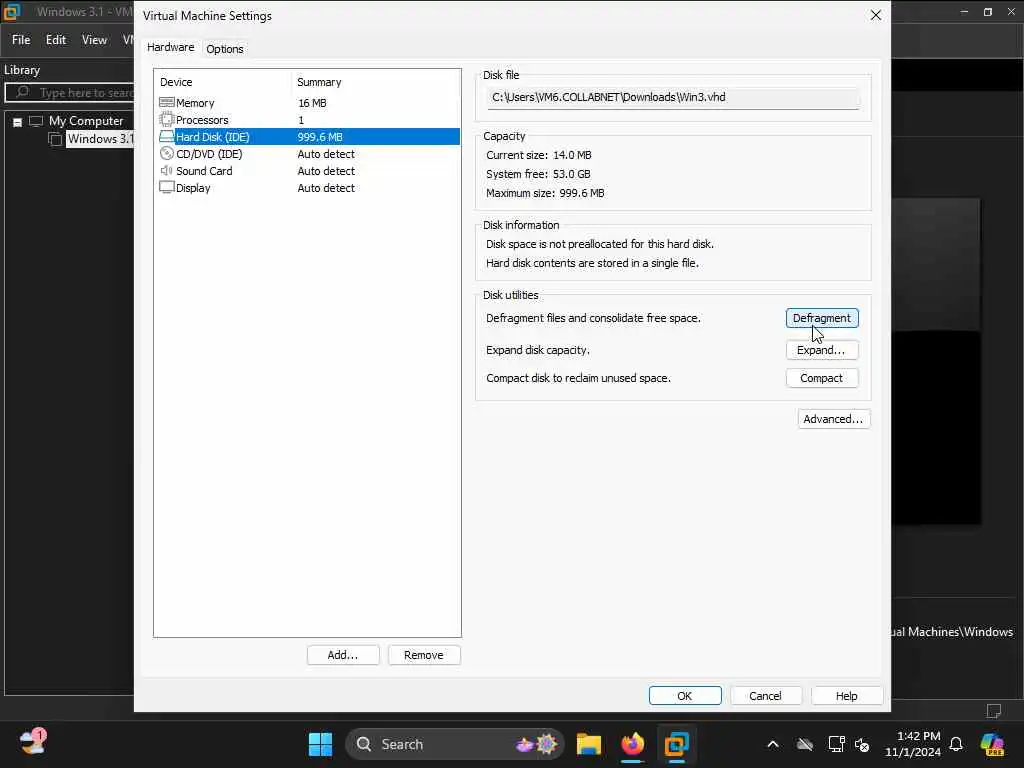The height and width of the screenshot is (768, 1024).
Task: Click the Copilot Preview tray icon
Action: point(992,744)
